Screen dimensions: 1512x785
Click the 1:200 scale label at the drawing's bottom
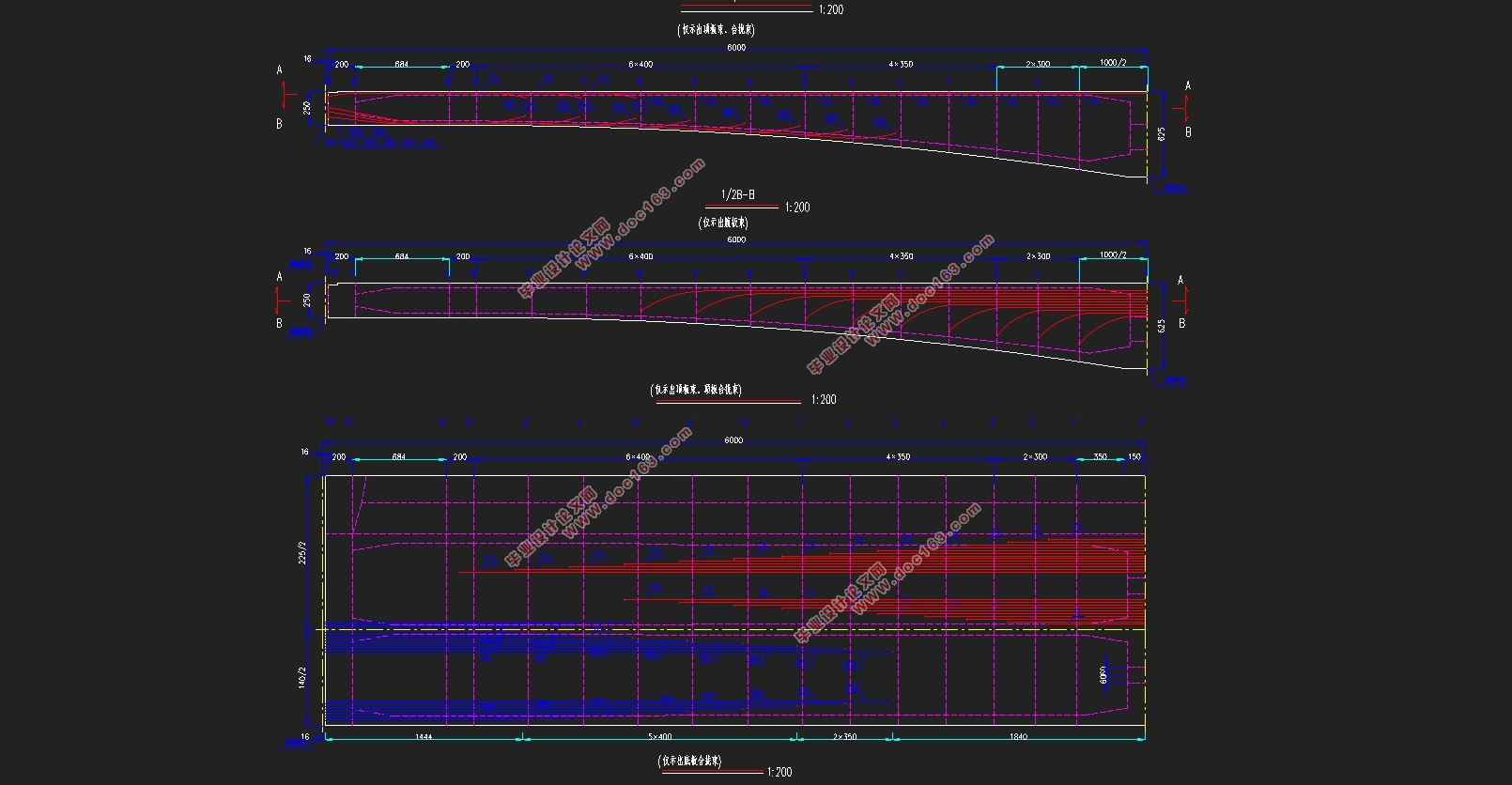(779, 772)
